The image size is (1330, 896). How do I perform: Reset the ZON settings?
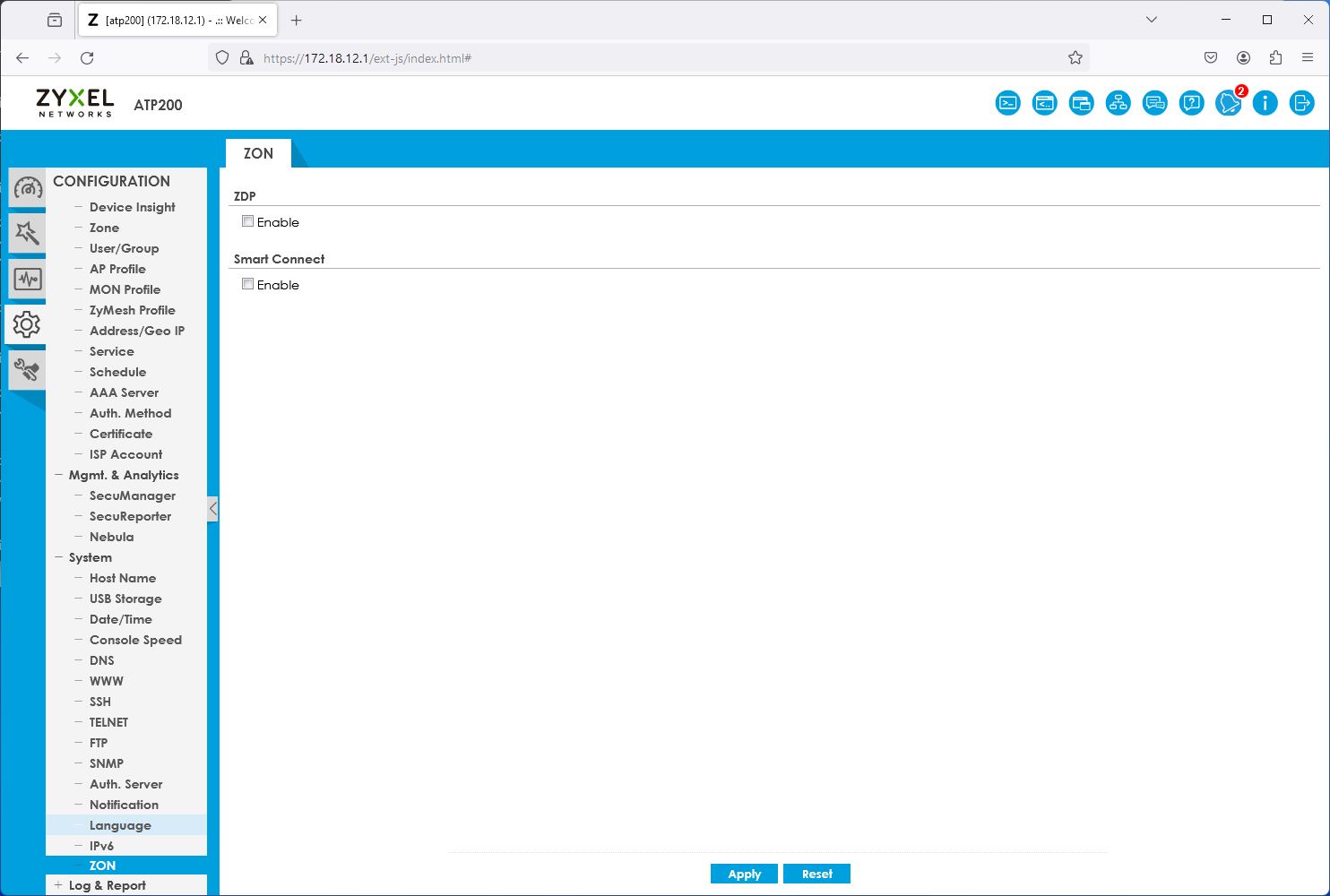click(x=816, y=874)
